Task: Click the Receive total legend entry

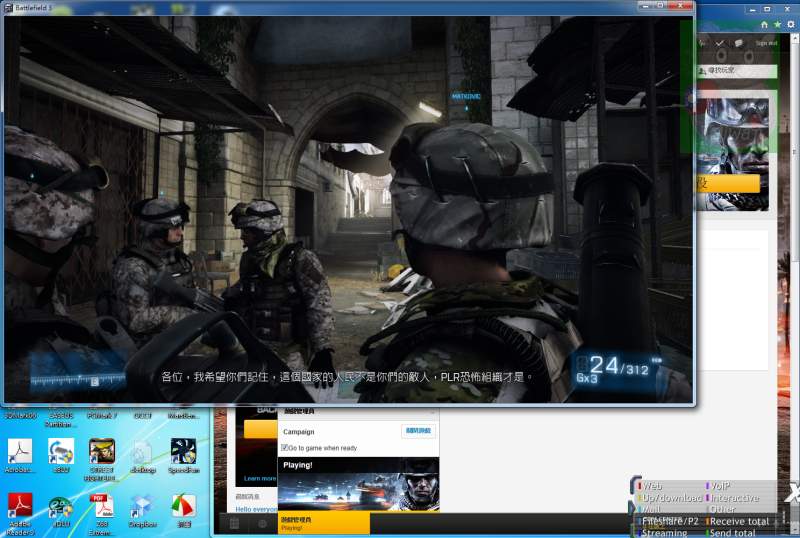Action: [x=738, y=521]
